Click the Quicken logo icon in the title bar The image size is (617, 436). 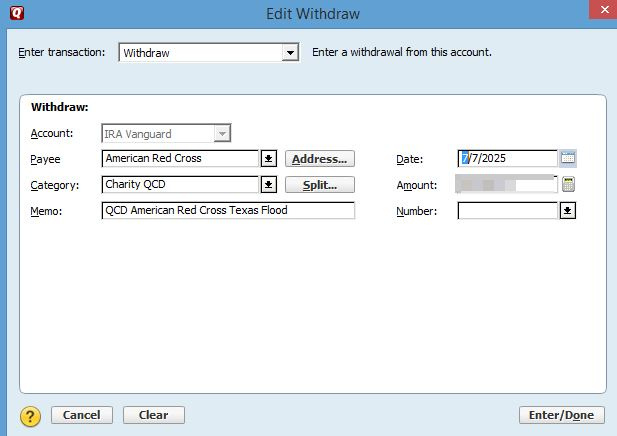click(17, 13)
